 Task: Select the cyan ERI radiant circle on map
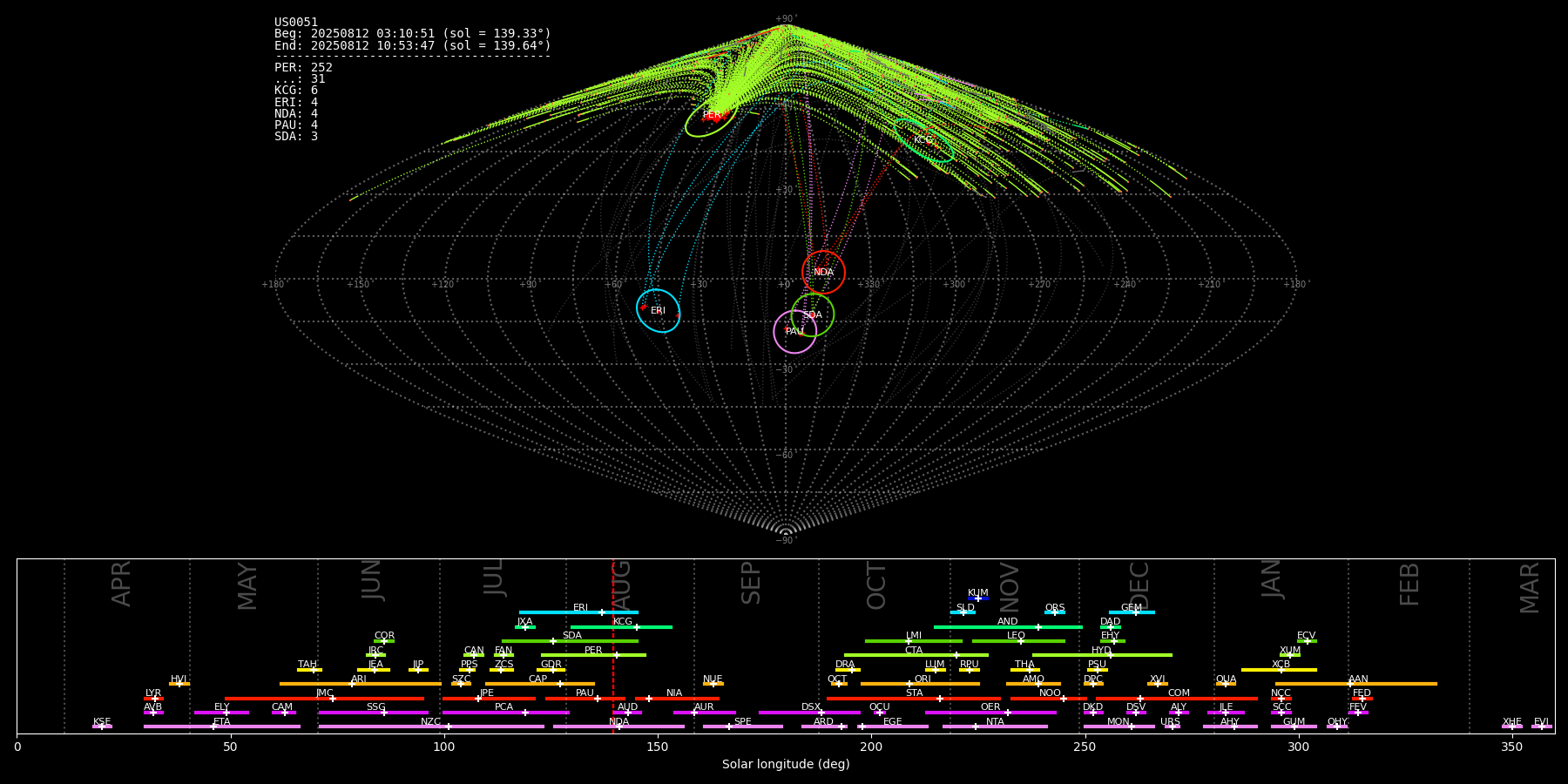click(x=658, y=310)
